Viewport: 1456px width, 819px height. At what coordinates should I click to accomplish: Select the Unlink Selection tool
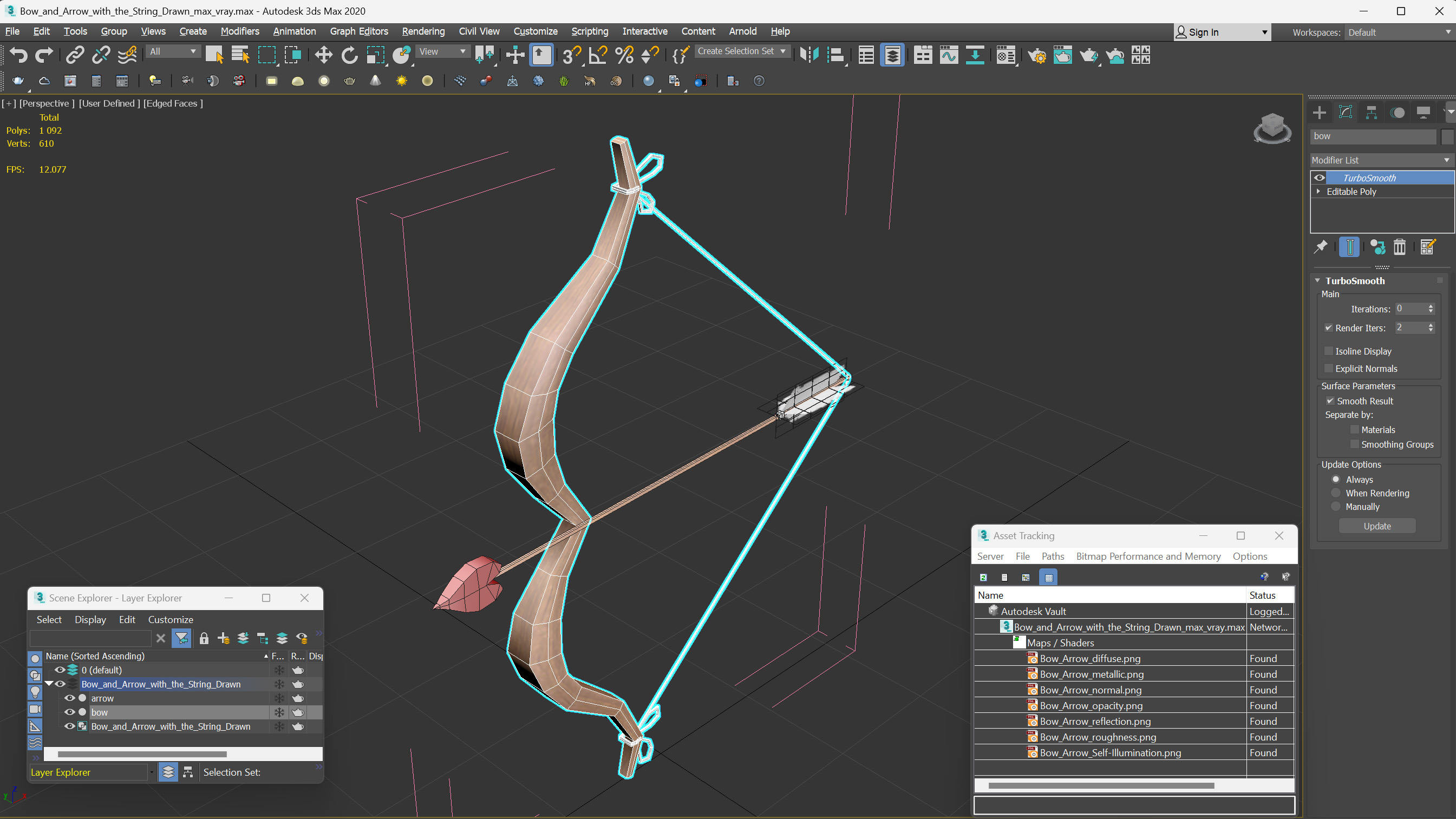click(x=101, y=55)
